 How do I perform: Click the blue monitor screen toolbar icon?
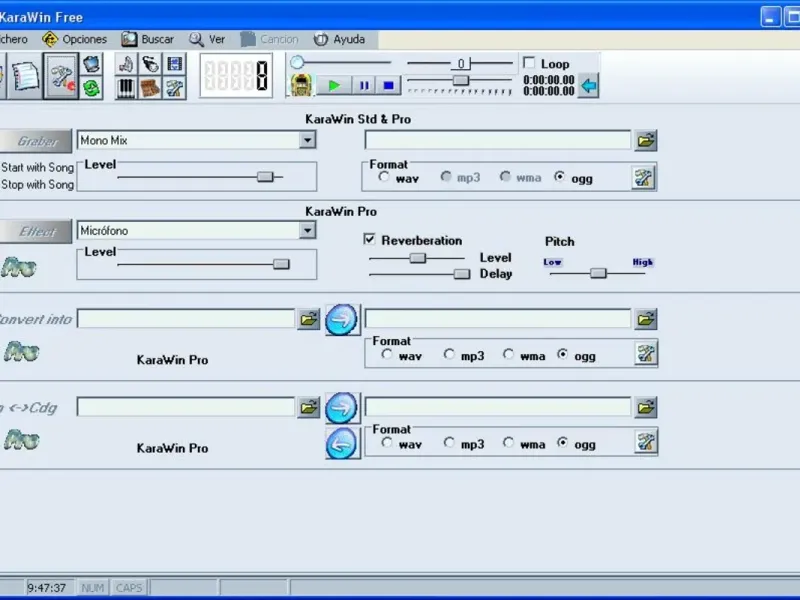click(92, 64)
